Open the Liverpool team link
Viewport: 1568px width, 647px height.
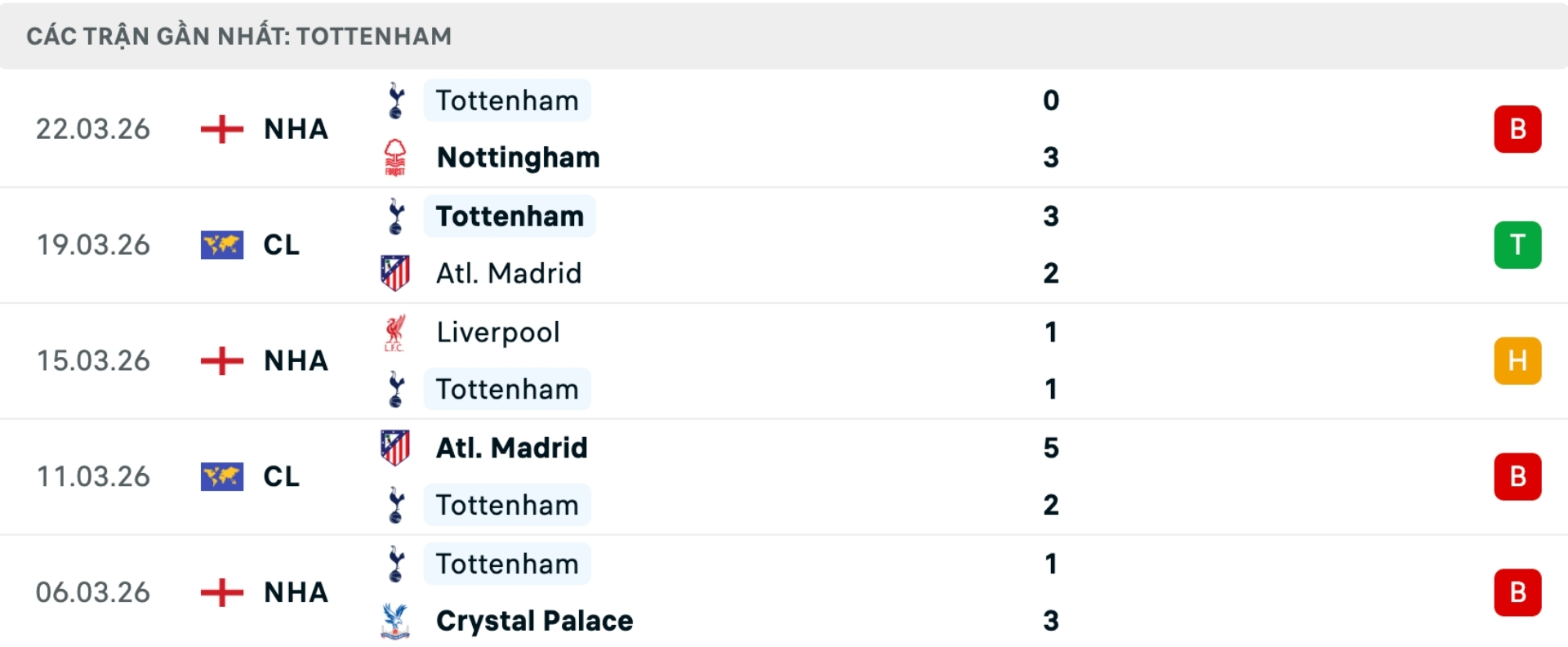pos(498,332)
